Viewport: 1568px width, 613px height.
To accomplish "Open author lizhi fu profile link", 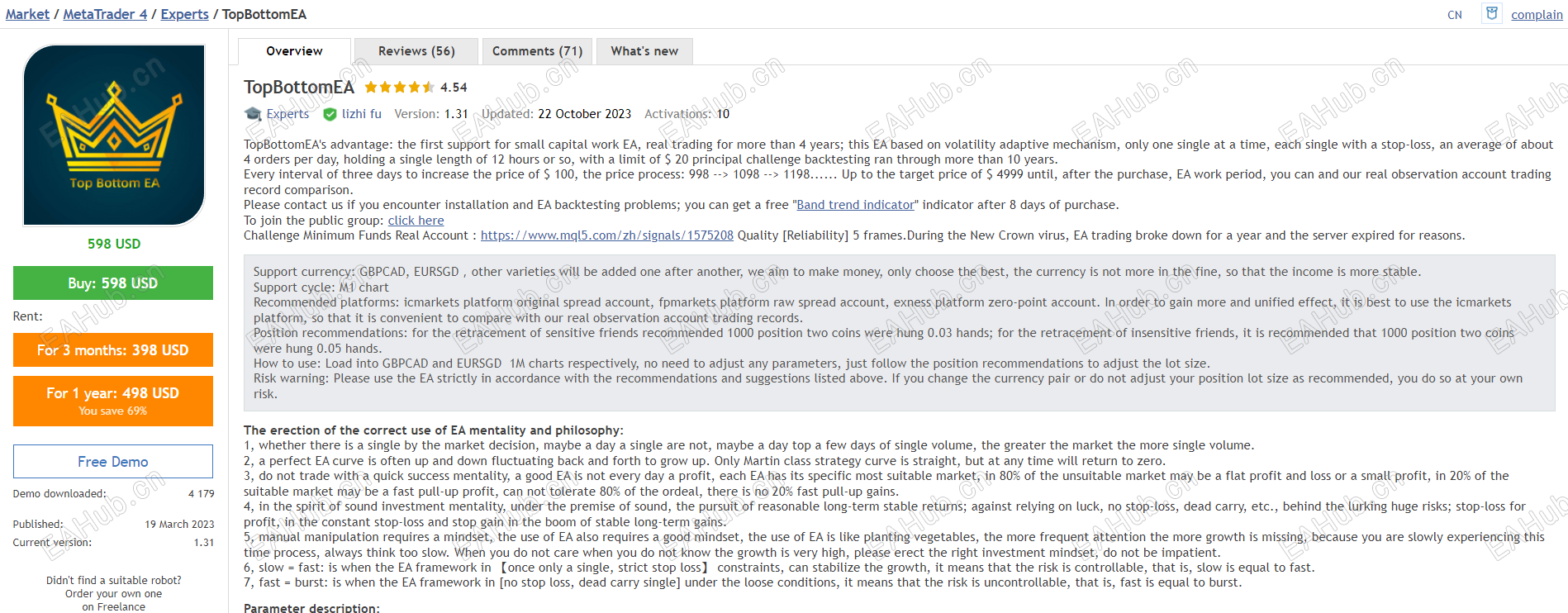I will (x=362, y=114).
